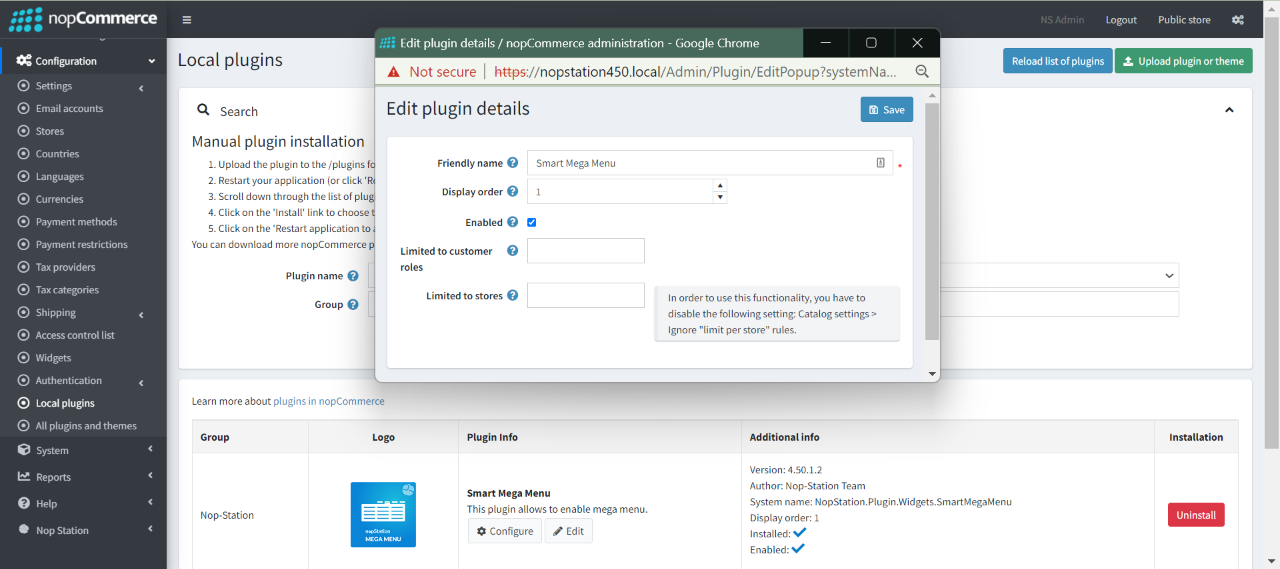Click the nopCommerce logo
Image resolution: width=1280 pixels, height=569 pixels.
point(83,19)
